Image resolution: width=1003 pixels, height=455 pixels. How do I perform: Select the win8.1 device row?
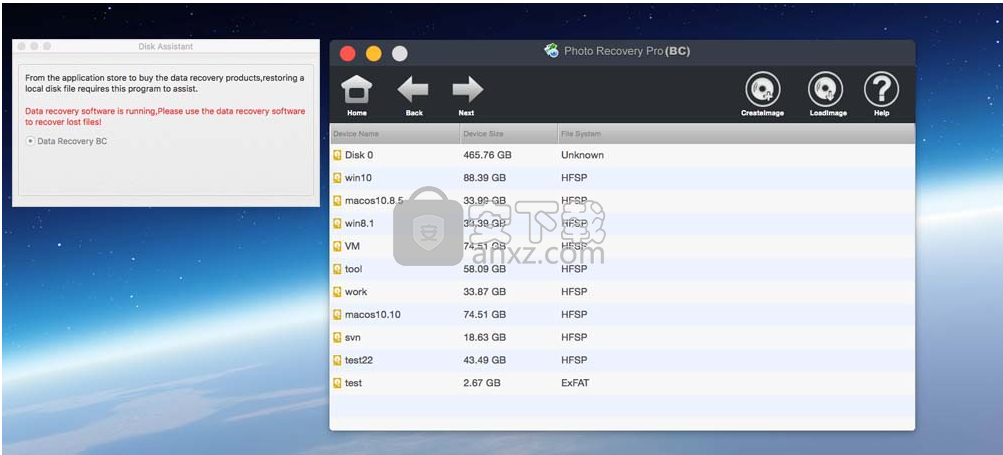coord(622,223)
